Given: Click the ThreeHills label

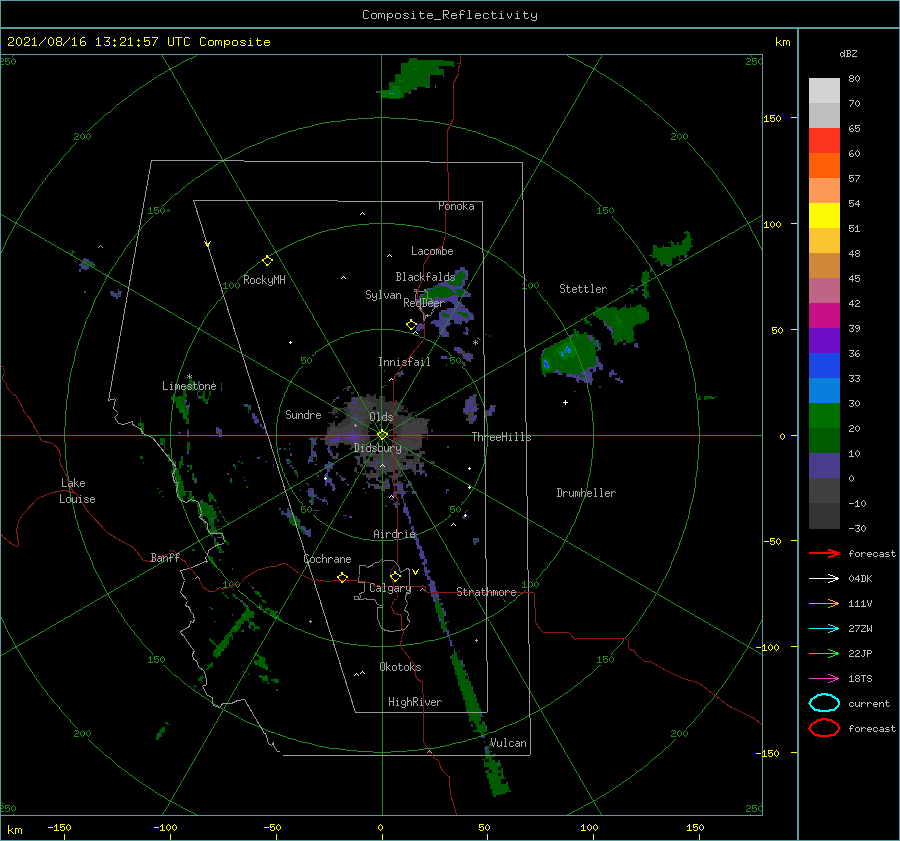Looking at the screenshot, I should [501, 437].
